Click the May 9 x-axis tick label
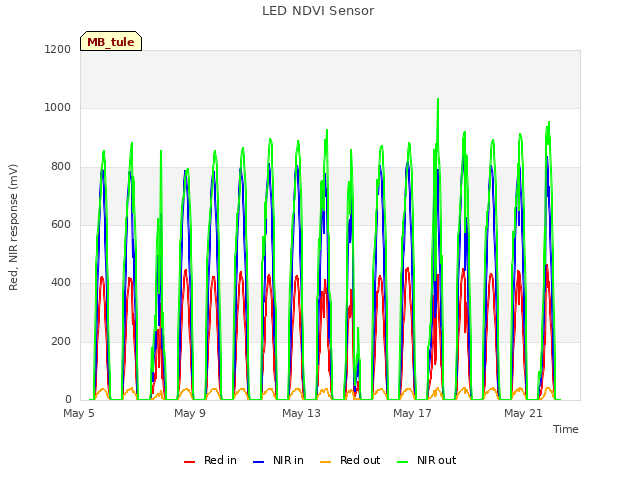The width and height of the screenshot is (640, 480). click(190, 413)
